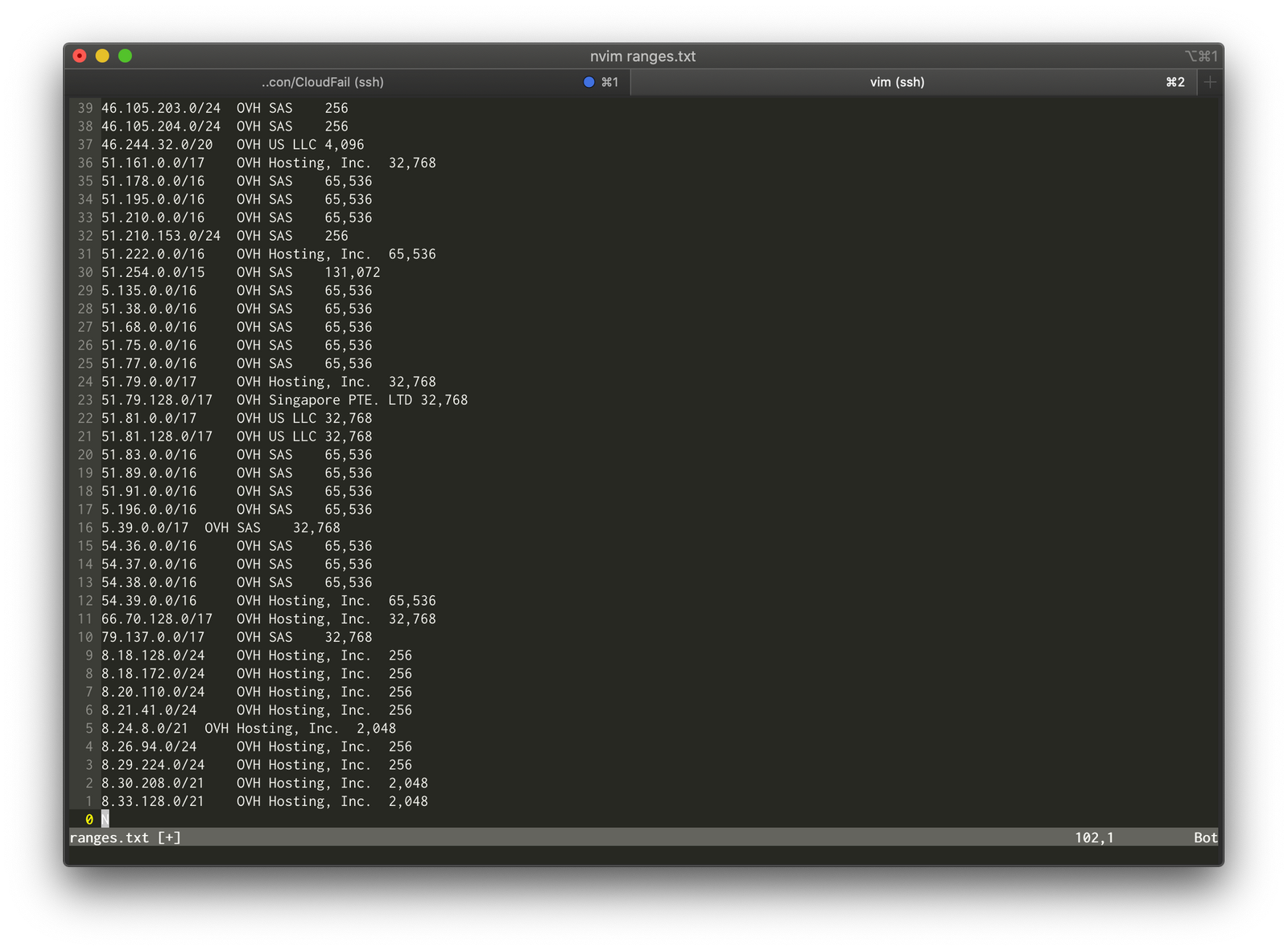Maximize the window with the green button
Screen dimensions: 1288x951
[125, 56]
